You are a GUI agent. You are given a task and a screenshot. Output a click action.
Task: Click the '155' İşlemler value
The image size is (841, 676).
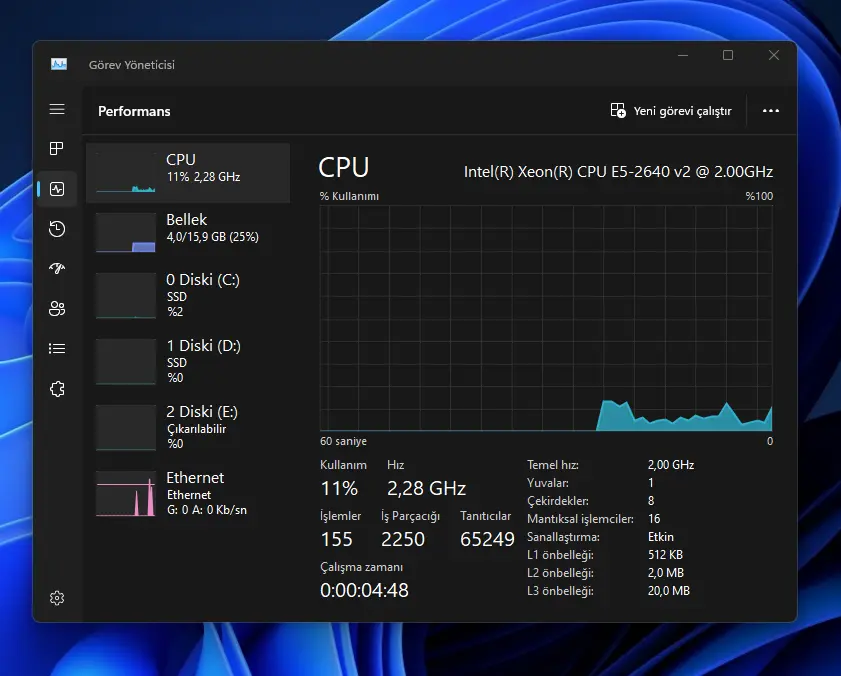[x=336, y=539]
